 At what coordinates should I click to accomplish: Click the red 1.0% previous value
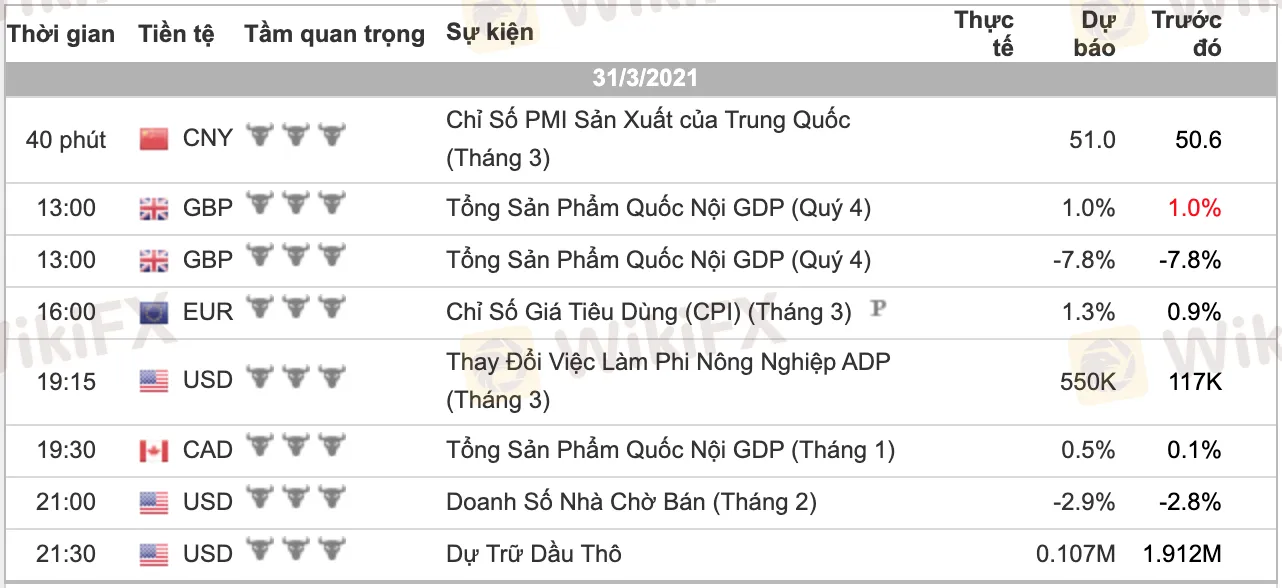click(x=1197, y=208)
